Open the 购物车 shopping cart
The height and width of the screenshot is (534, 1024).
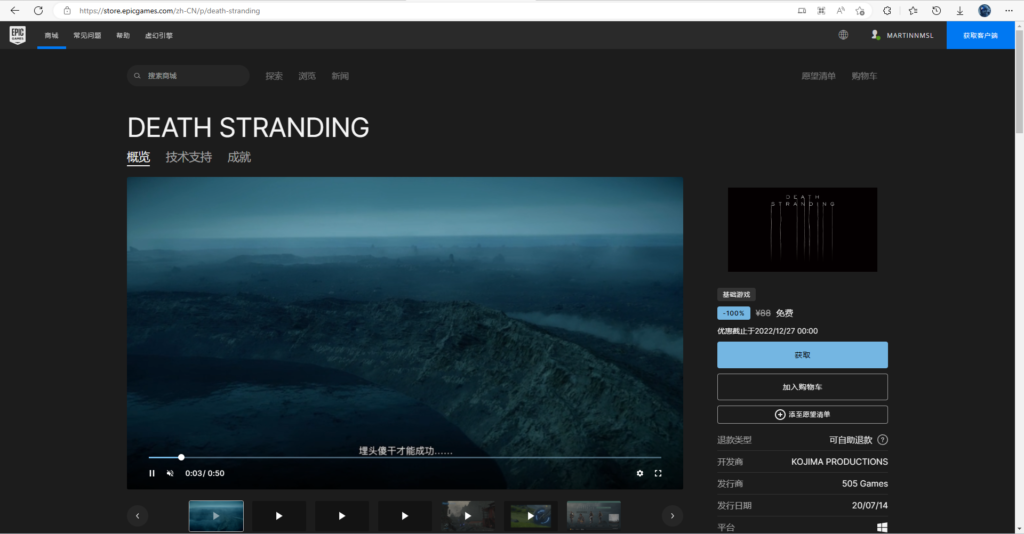click(x=864, y=76)
